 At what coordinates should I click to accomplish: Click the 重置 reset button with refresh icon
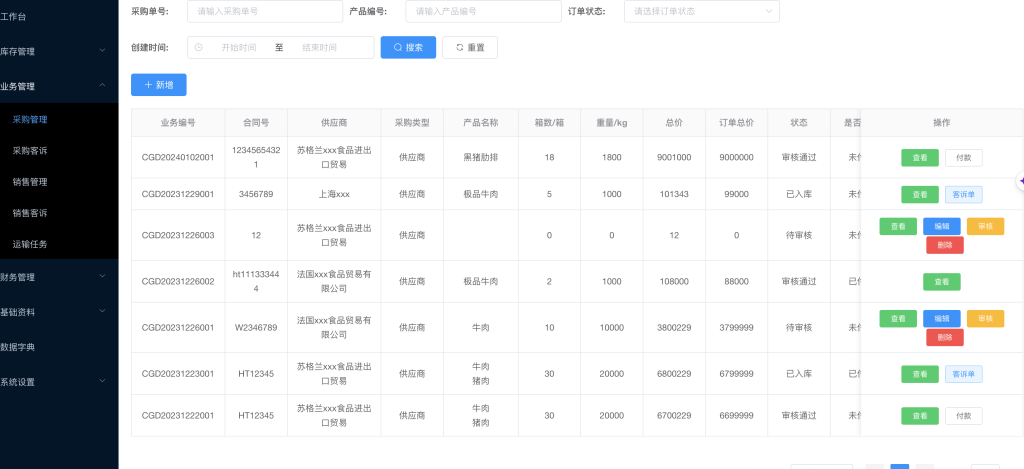tap(469, 48)
